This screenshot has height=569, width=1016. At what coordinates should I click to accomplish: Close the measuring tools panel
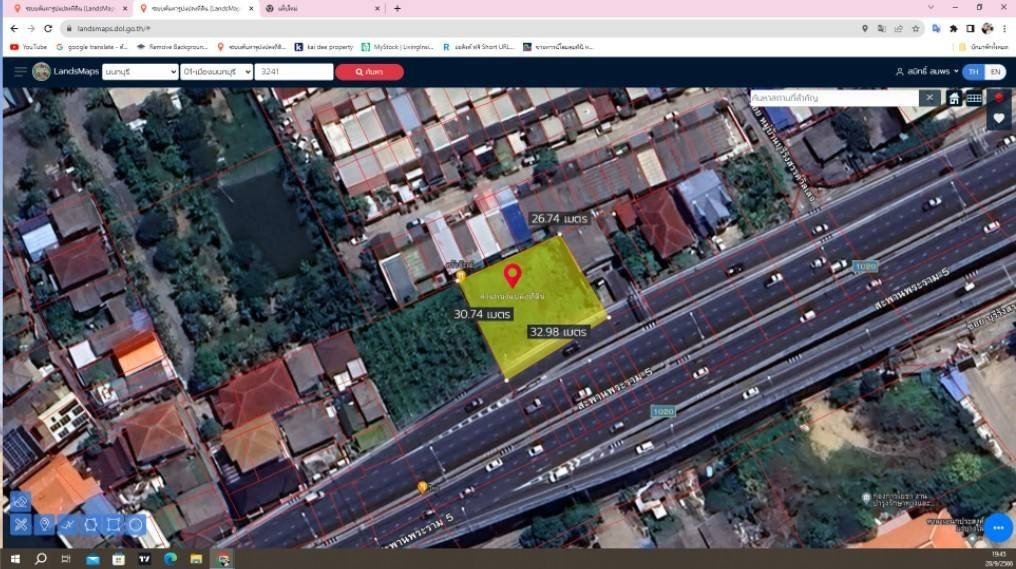coord(21,524)
